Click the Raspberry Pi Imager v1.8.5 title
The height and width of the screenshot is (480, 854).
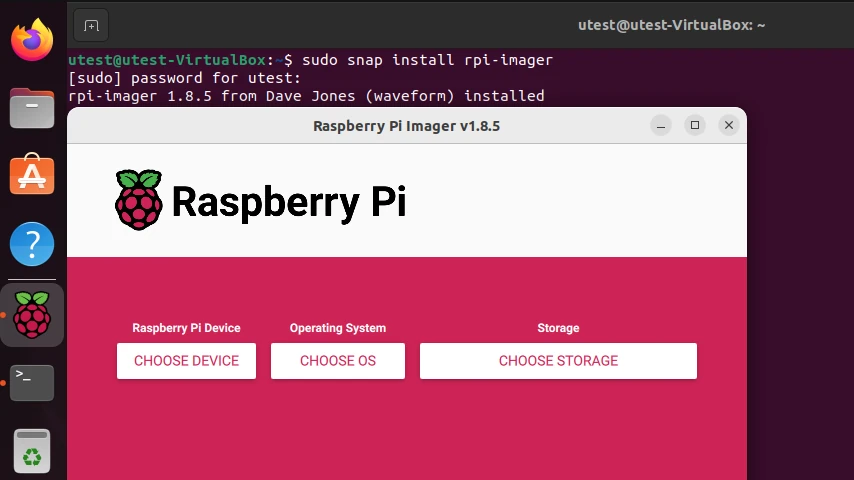406,126
